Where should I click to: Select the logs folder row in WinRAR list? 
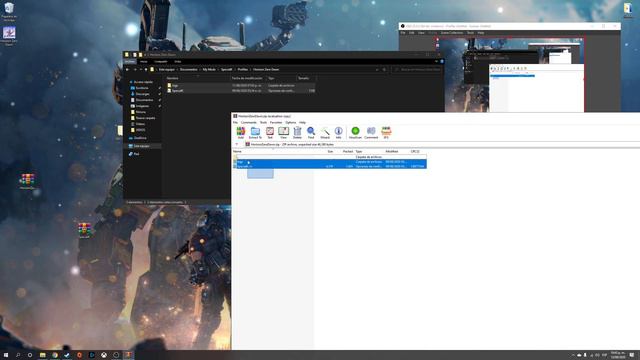(x=329, y=162)
